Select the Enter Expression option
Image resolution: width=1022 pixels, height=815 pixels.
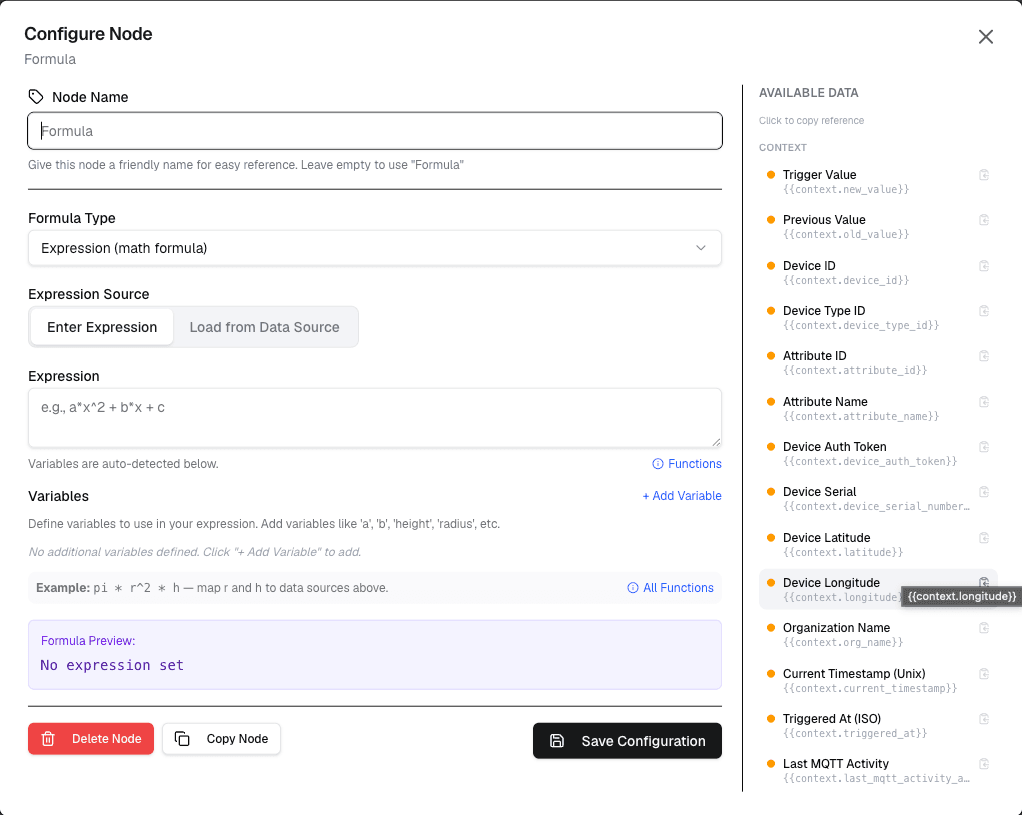[102, 327]
